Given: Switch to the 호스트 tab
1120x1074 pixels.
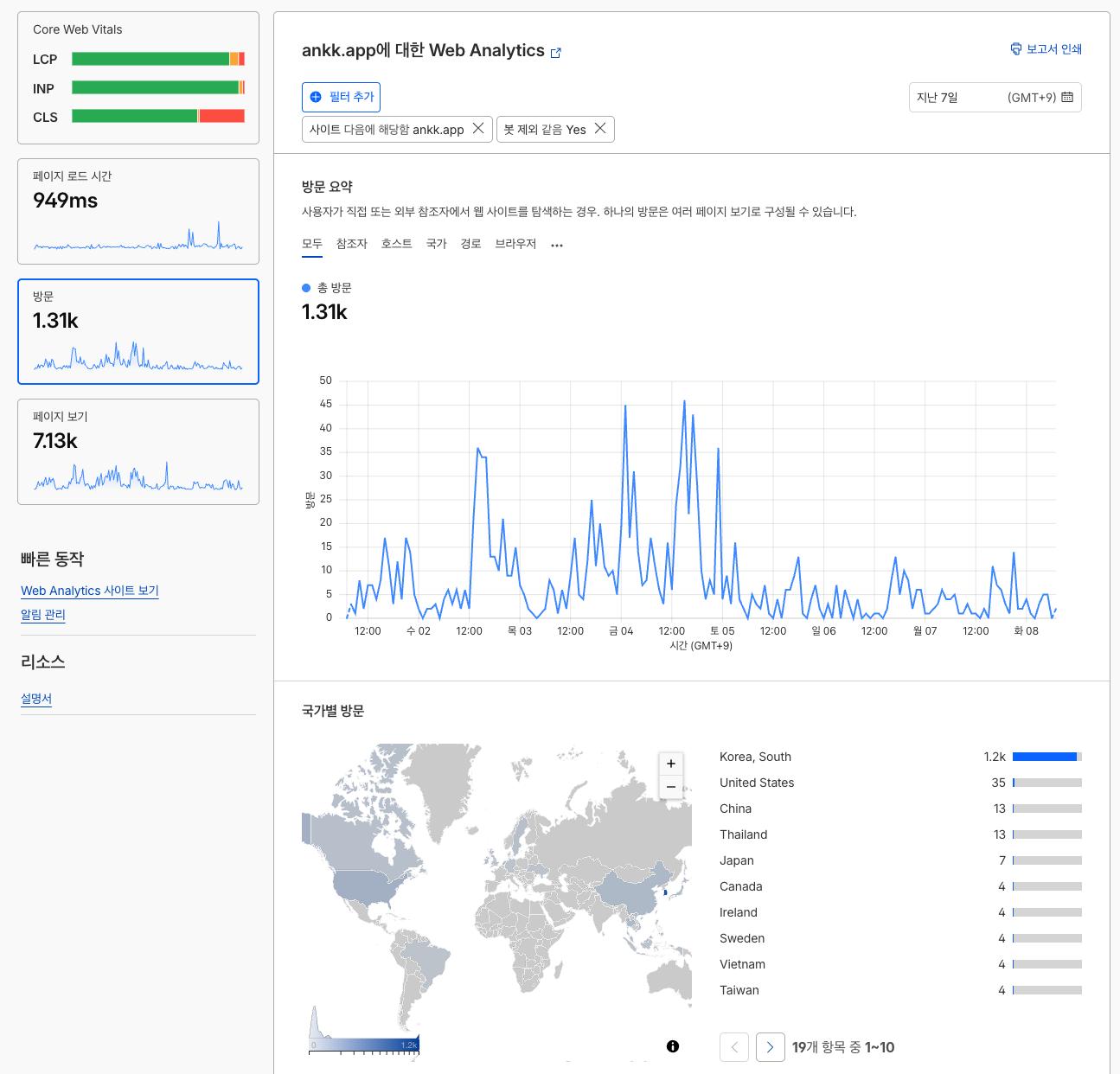Looking at the screenshot, I should pos(397,244).
